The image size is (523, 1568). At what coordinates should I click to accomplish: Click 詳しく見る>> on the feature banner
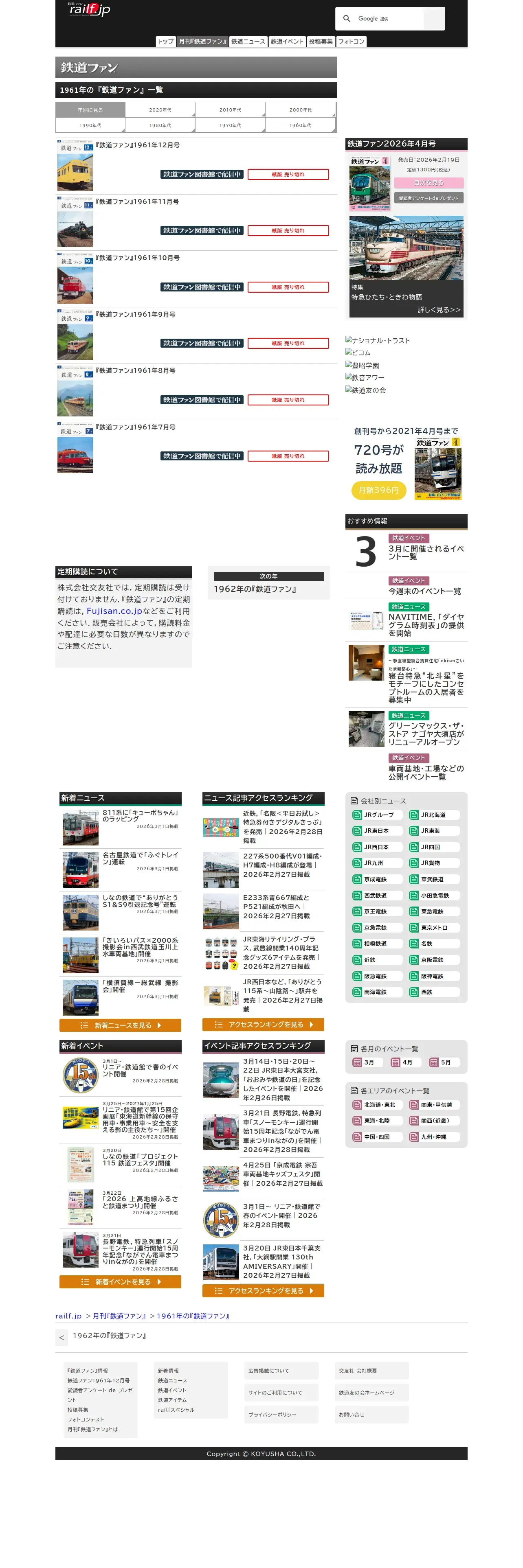(439, 310)
